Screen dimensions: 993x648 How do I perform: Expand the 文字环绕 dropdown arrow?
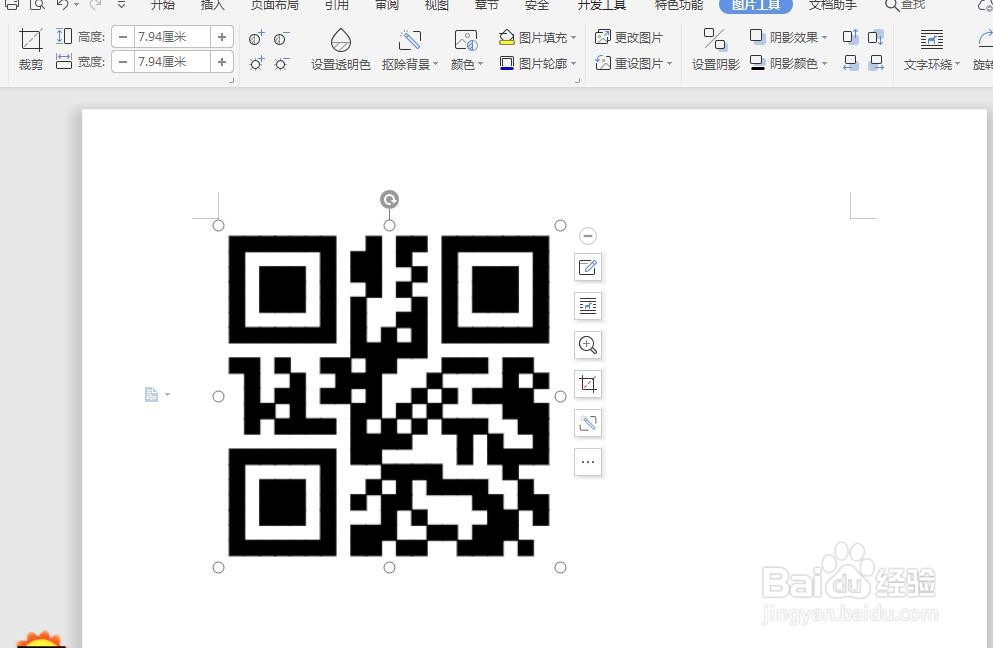[957, 64]
